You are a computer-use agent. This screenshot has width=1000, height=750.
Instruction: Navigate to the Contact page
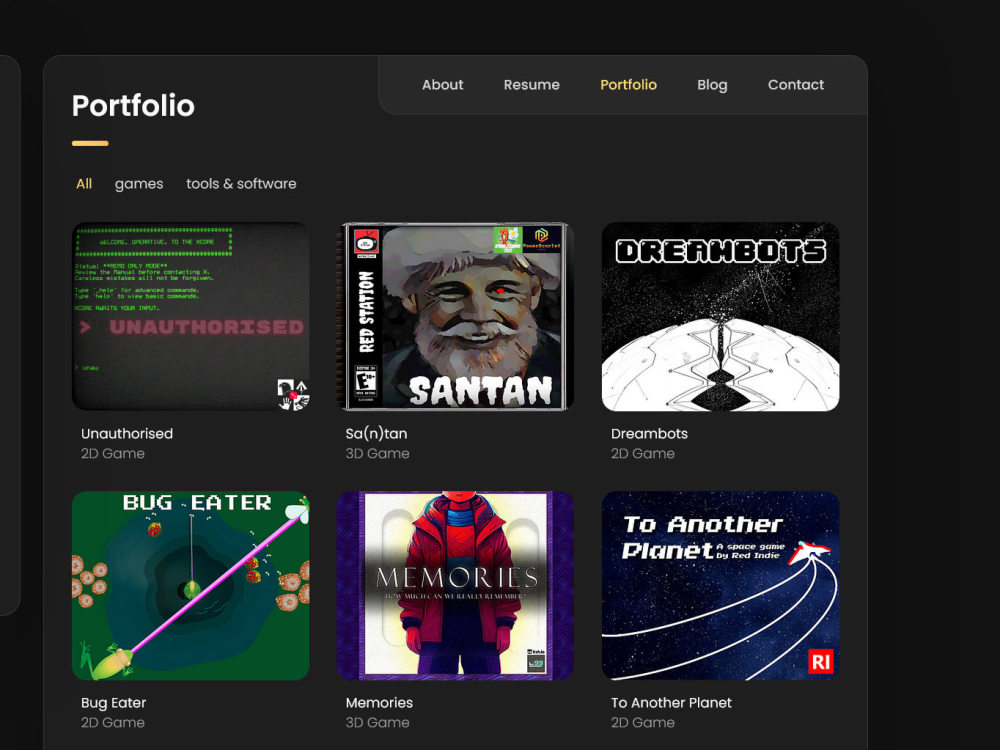[x=795, y=85]
